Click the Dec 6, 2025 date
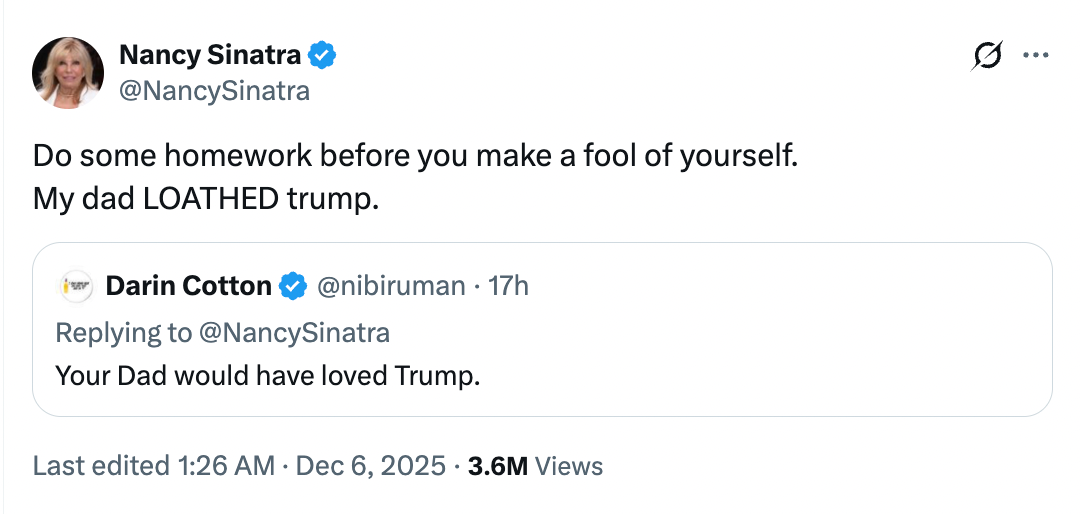Screen dimensions: 1080x514 (371, 466)
